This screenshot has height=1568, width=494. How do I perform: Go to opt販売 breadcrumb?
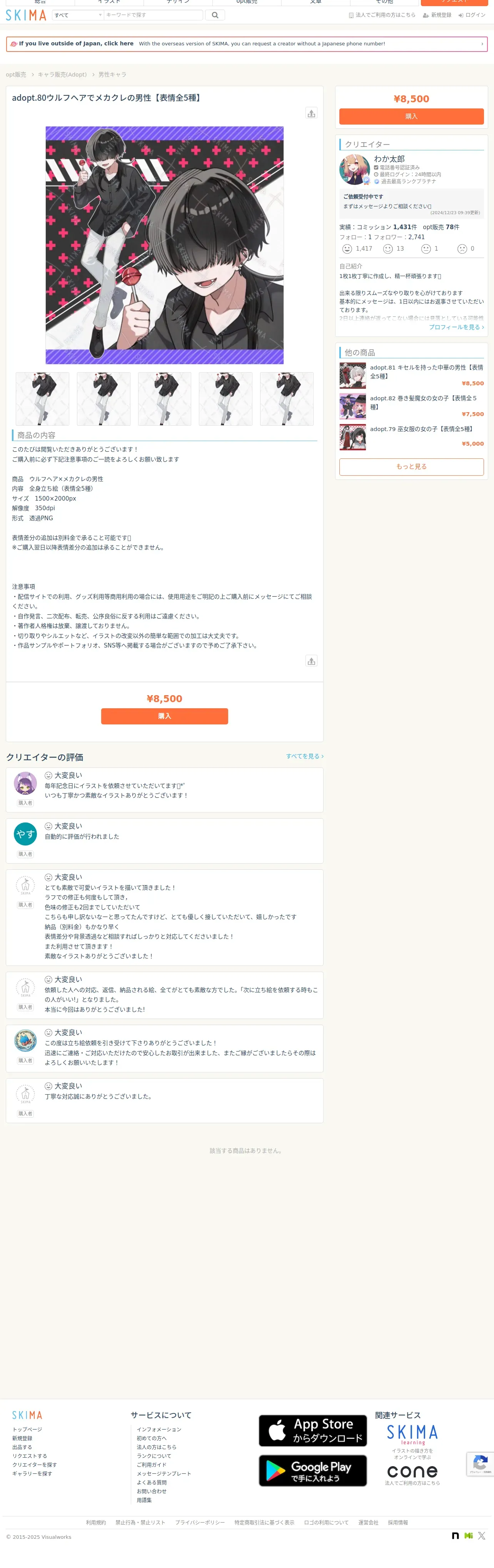point(16,75)
